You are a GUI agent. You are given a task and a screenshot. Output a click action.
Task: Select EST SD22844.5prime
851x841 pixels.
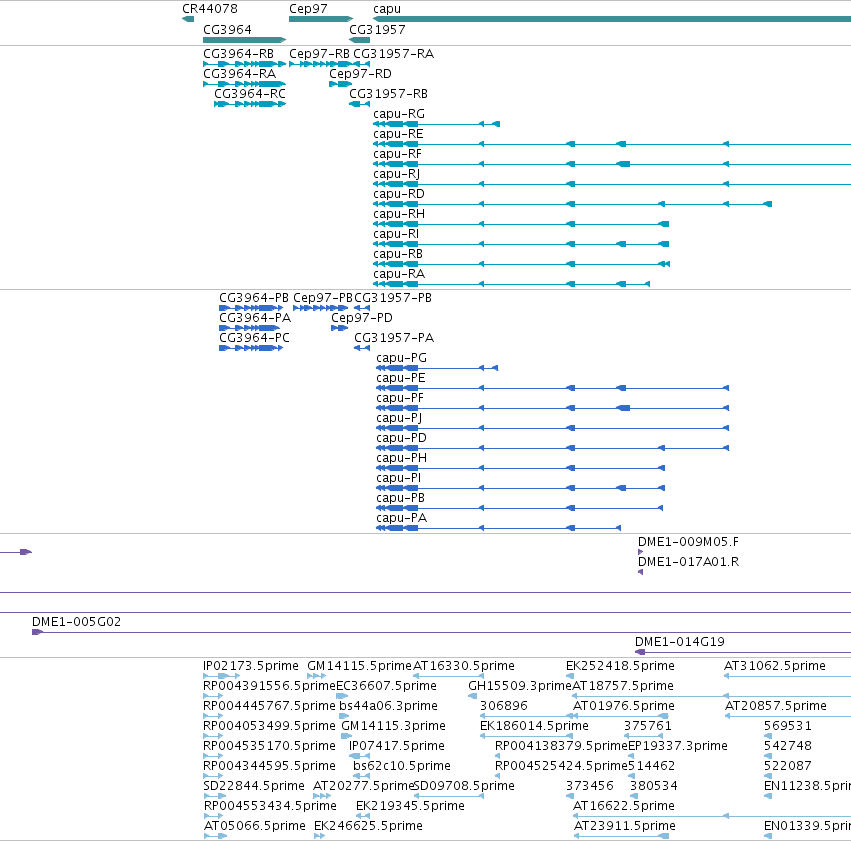point(215,797)
